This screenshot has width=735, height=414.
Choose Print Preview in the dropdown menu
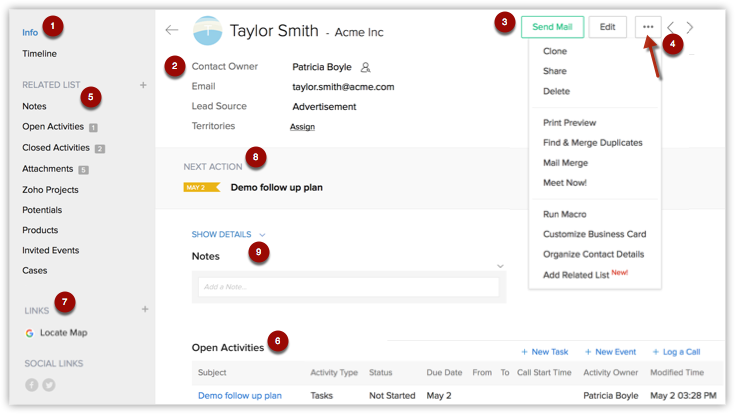coord(569,123)
